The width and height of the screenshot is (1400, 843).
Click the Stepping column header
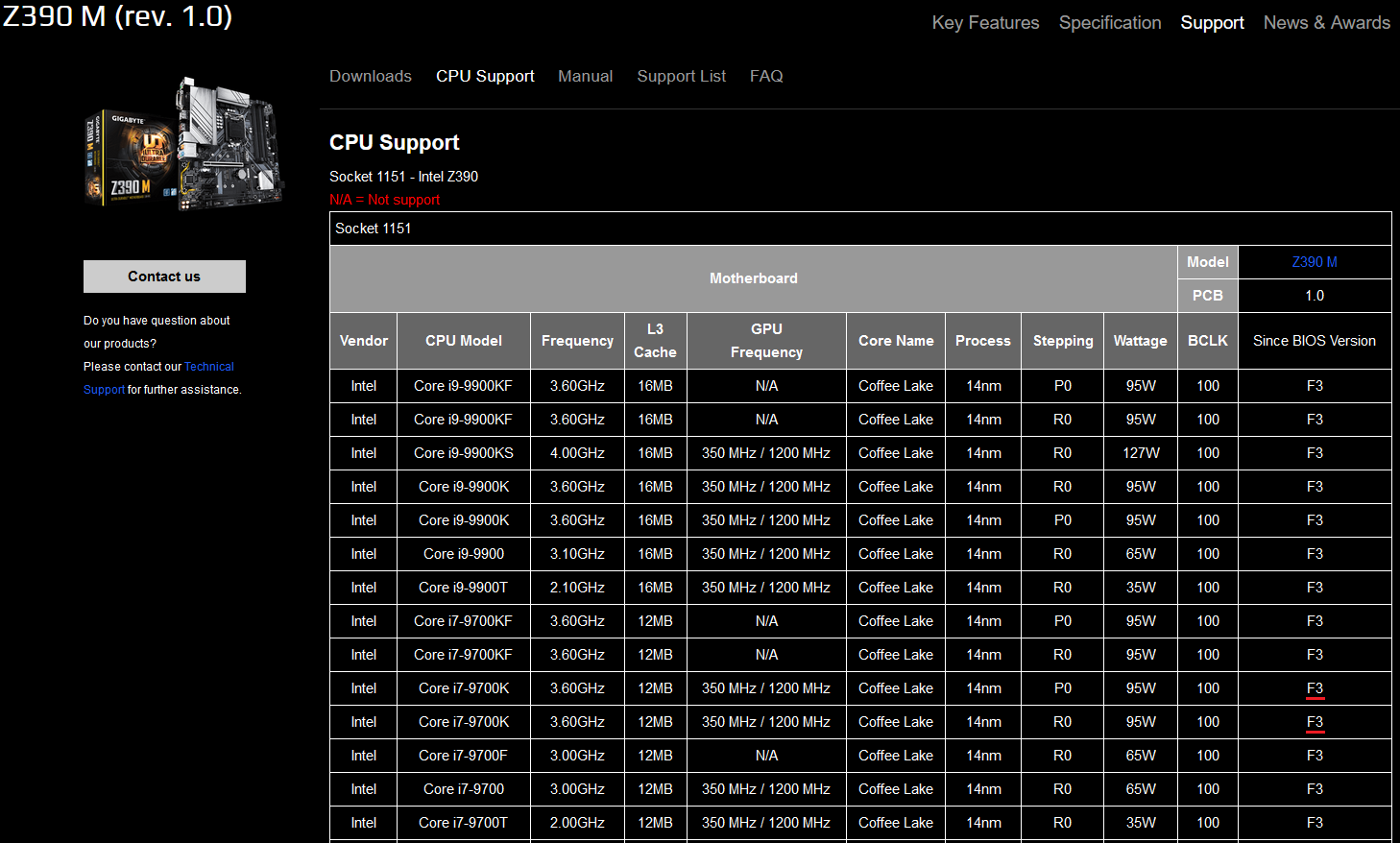tap(1063, 341)
